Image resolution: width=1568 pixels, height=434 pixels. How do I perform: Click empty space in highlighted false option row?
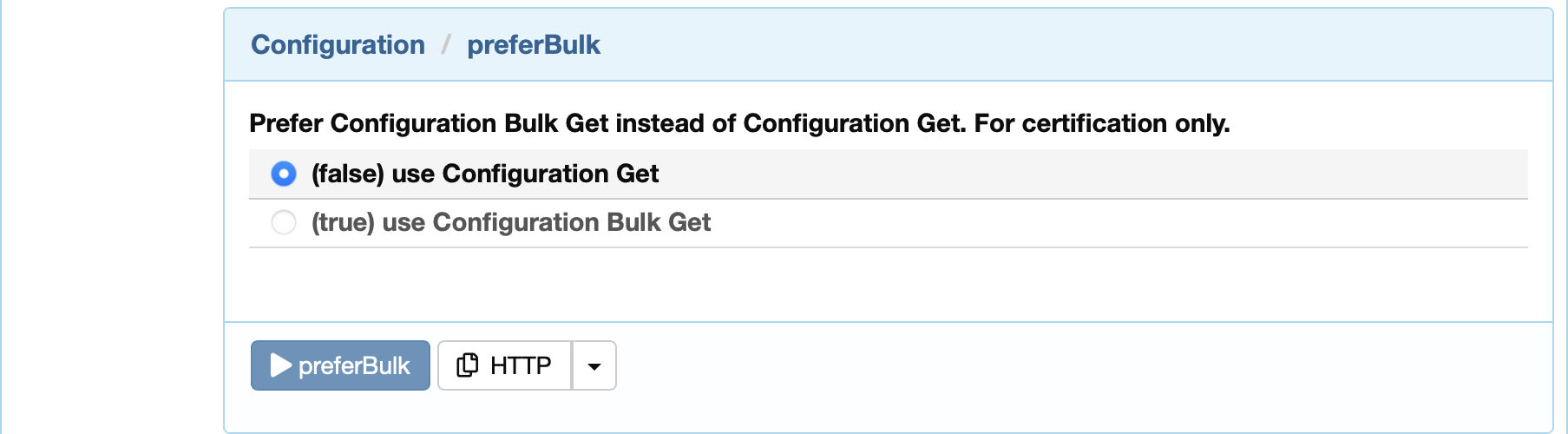[x=1093, y=174]
